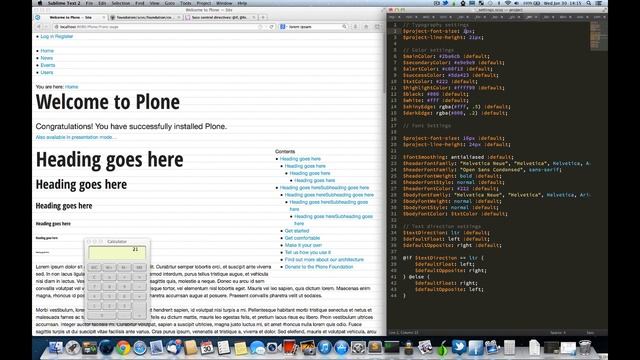The image size is (640, 360).
Task: Open the Calendar app in the Dock
Action: point(207,347)
